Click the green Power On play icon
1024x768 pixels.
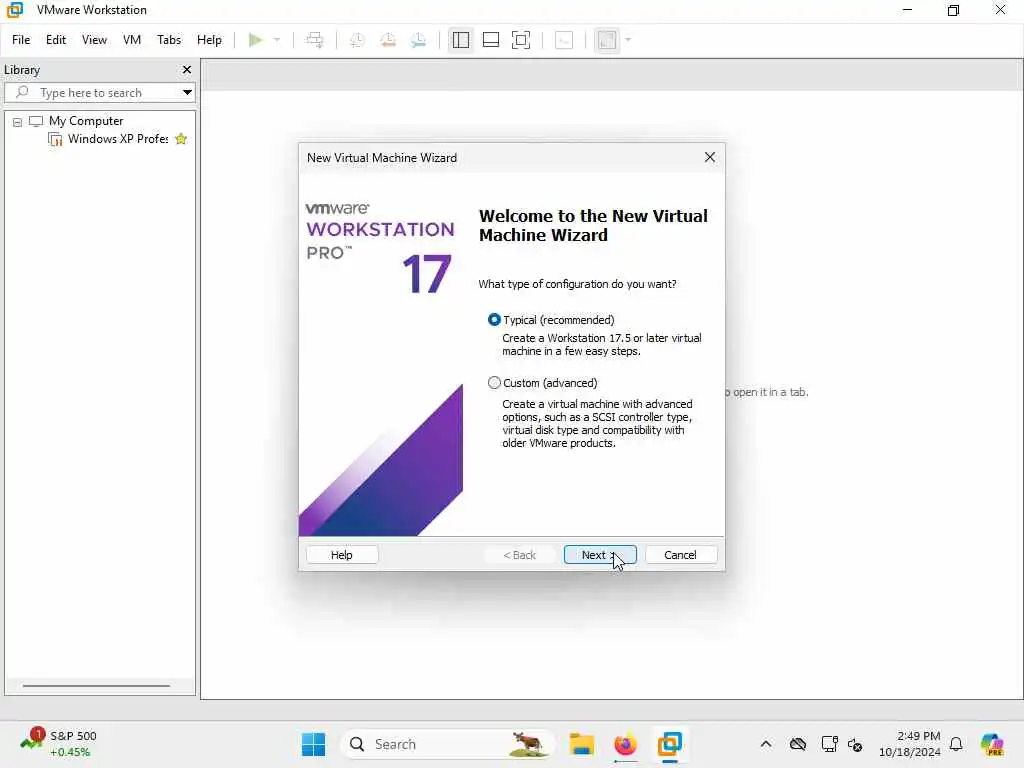pyautogui.click(x=255, y=40)
